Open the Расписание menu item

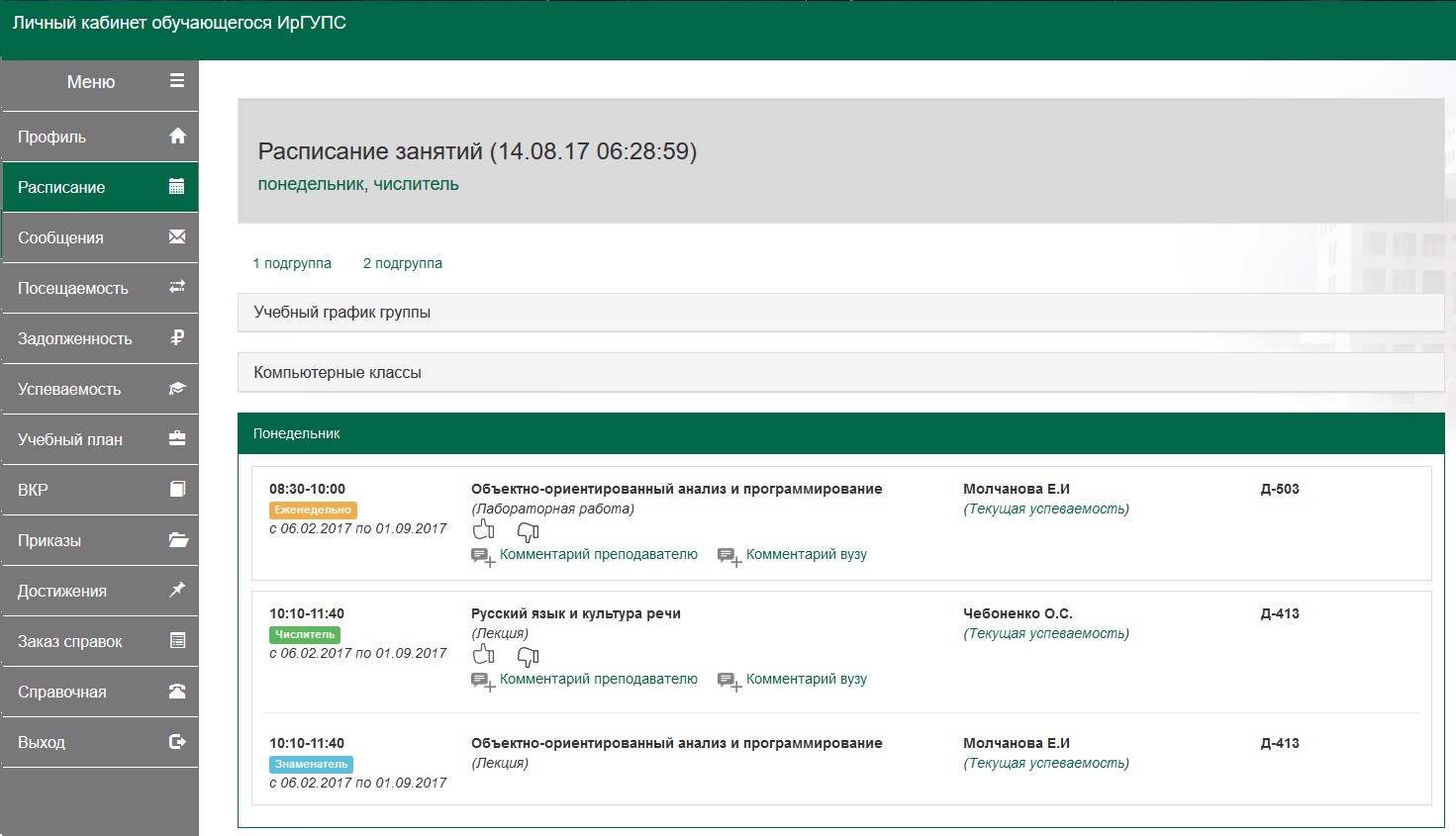point(100,187)
